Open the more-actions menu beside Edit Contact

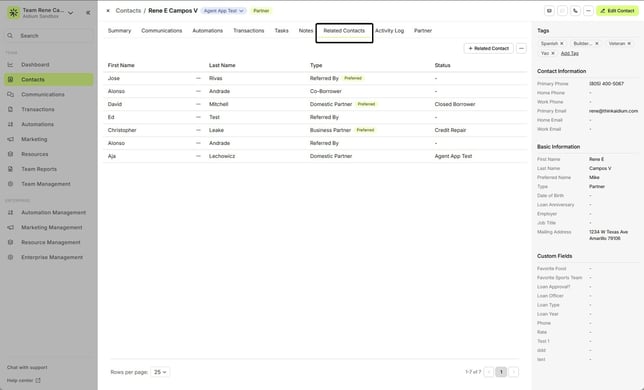589,11
